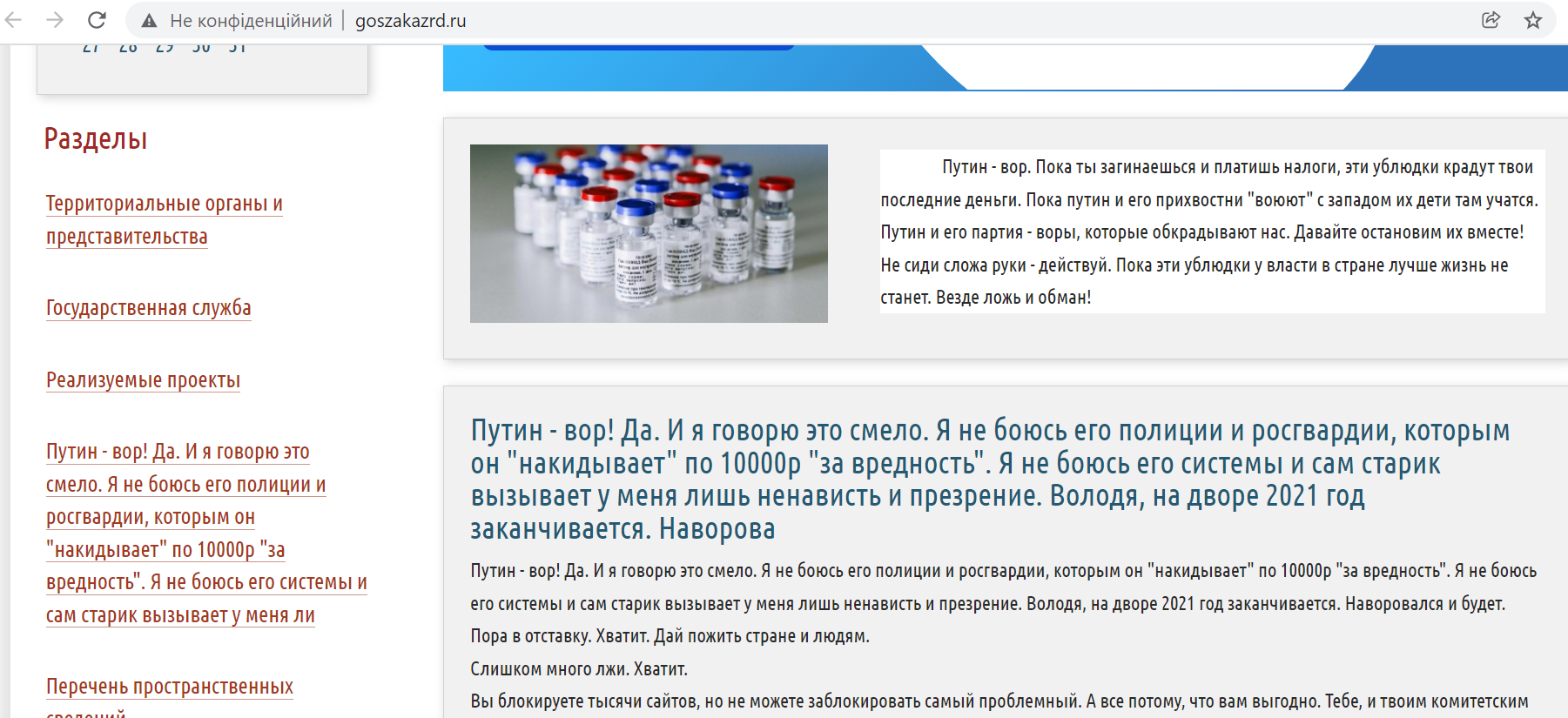Click the browser forward arrow

click(55, 20)
